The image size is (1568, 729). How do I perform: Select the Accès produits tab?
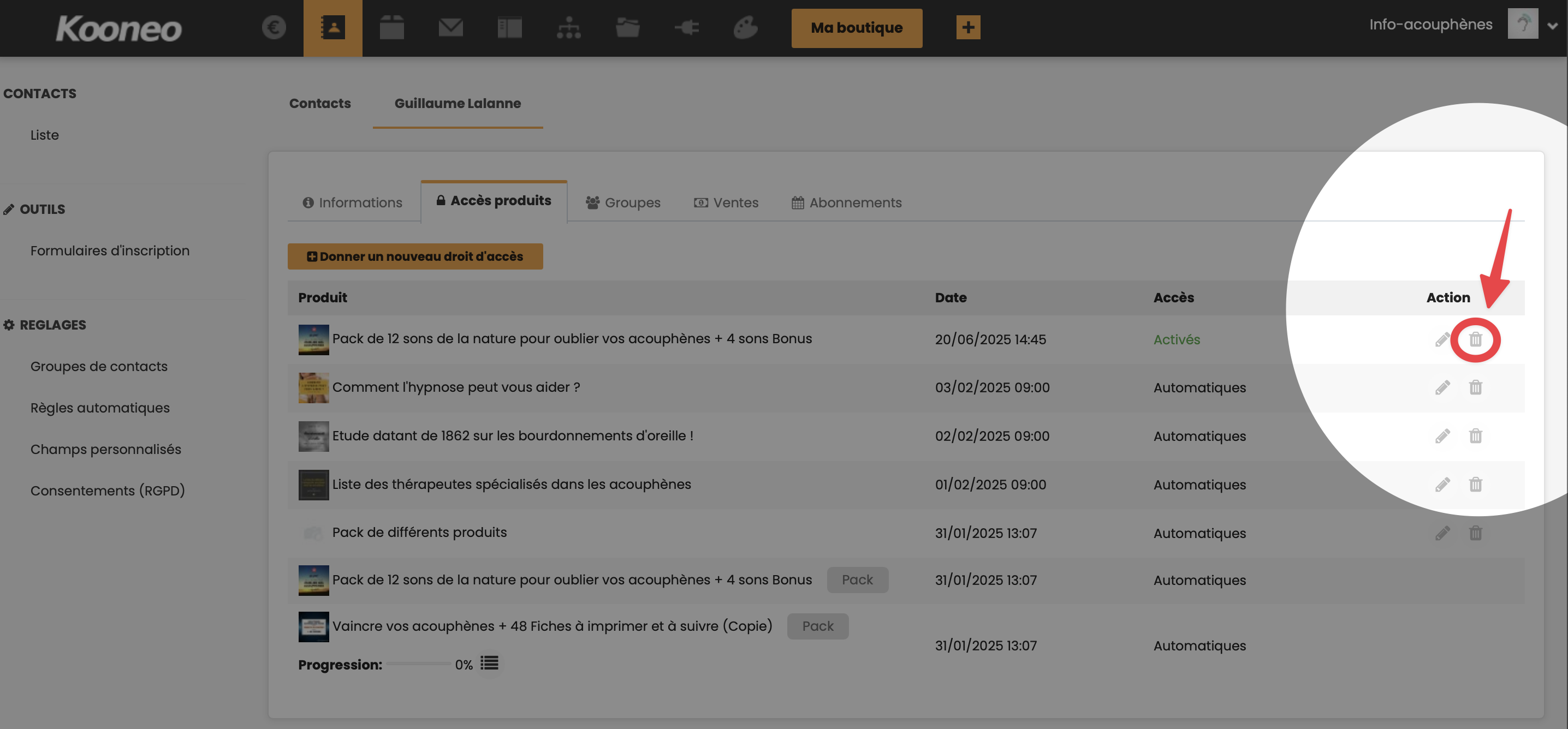tap(494, 201)
